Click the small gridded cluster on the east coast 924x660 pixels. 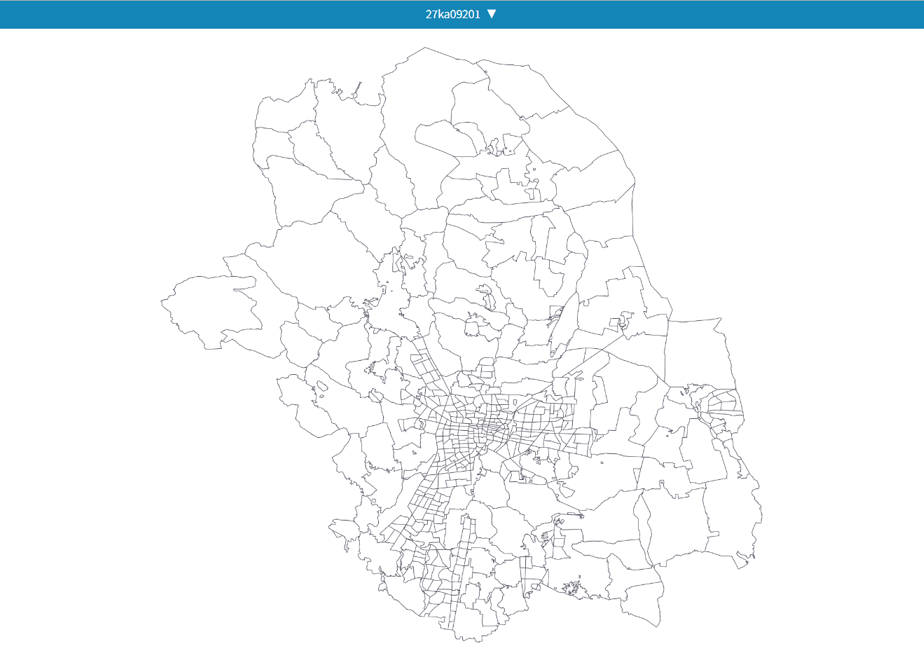point(722,412)
